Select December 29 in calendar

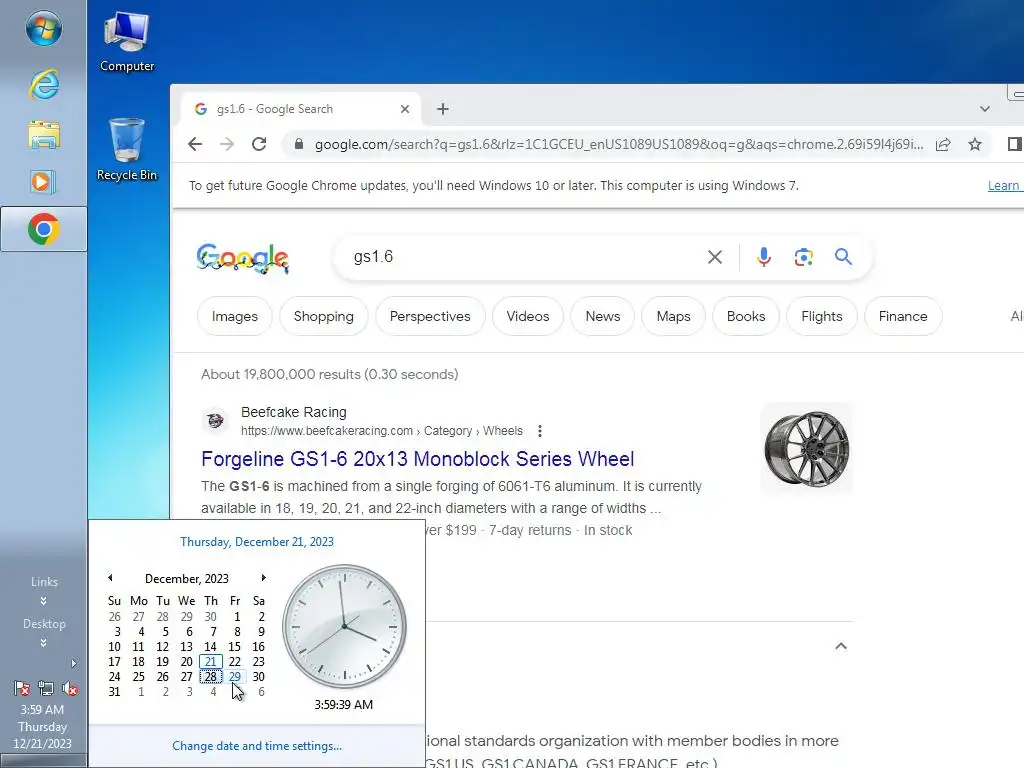[234, 677]
